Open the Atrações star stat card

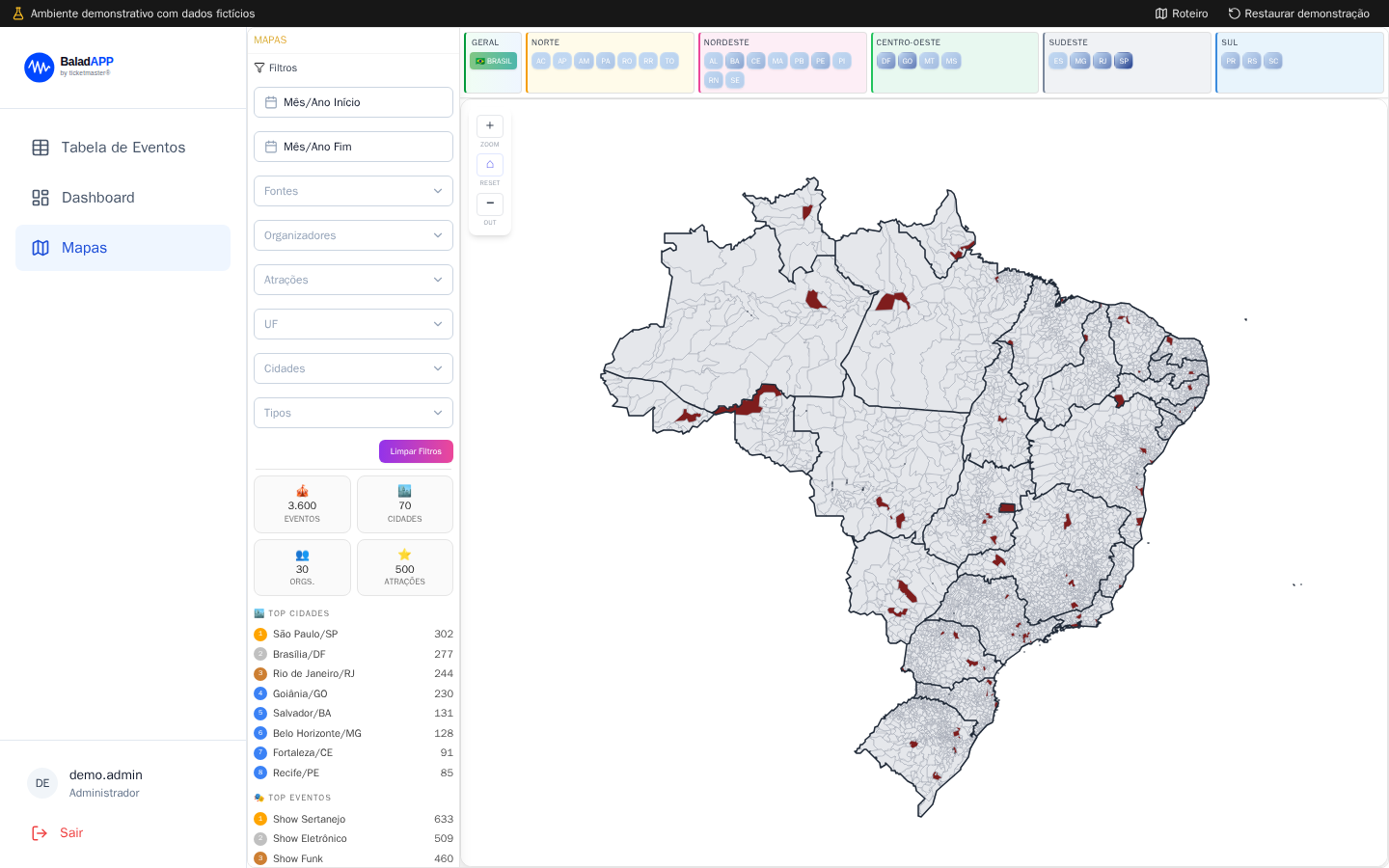point(405,568)
